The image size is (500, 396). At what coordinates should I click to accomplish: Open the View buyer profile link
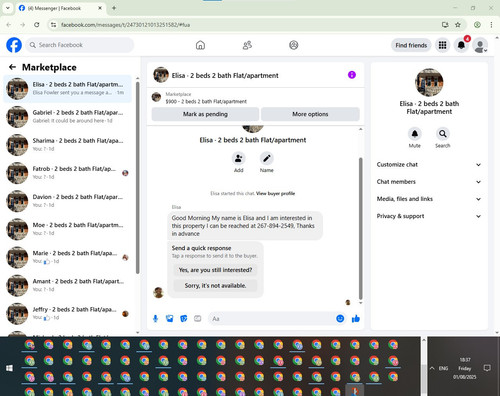click(275, 193)
